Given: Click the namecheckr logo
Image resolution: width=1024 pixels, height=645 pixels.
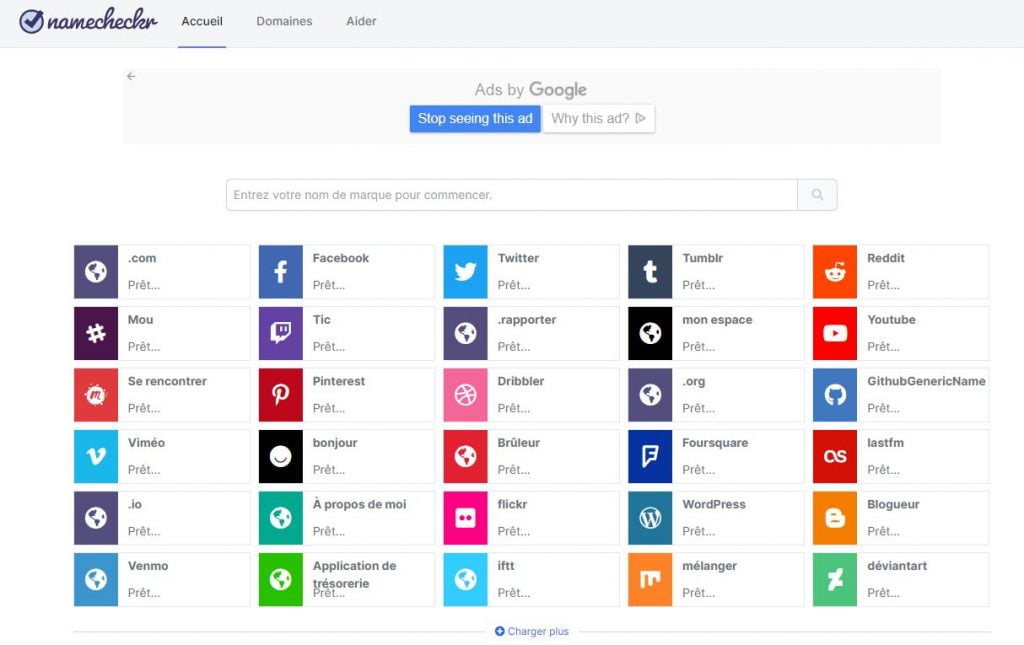Looking at the screenshot, I should pyautogui.click(x=88, y=21).
